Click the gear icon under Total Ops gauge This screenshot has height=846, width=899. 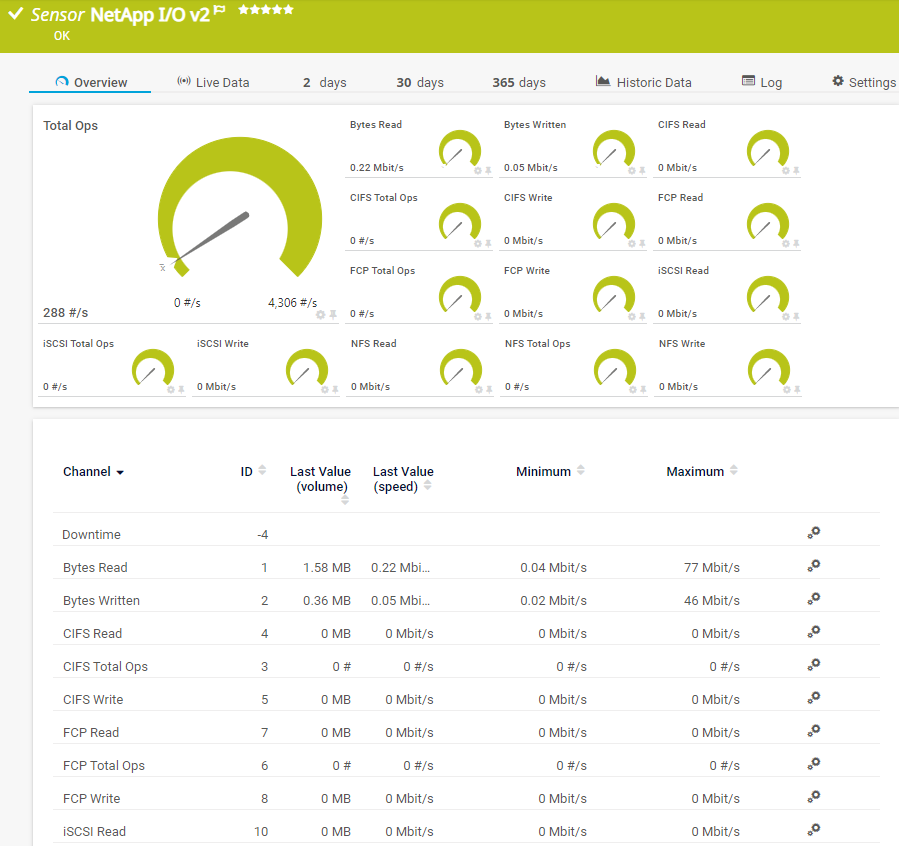(x=321, y=314)
